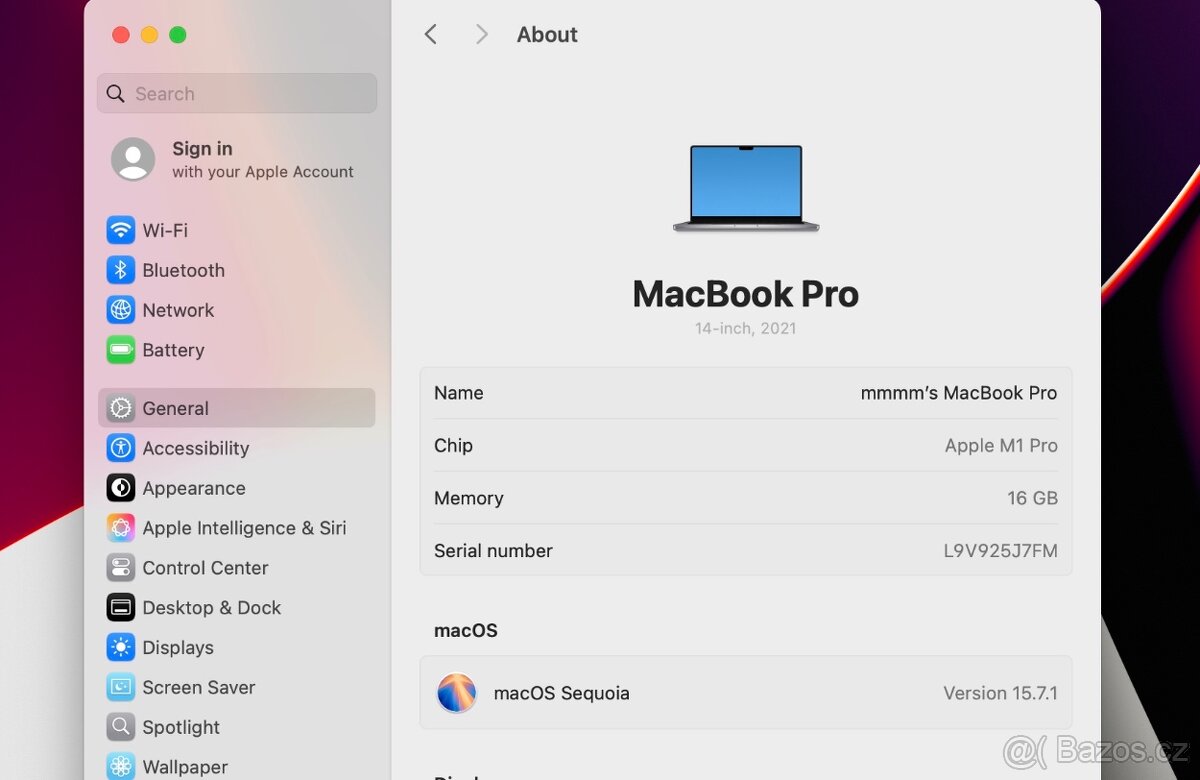Image resolution: width=1200 pixels, height=780 pixels.
Task: Click Sign in with your Apple Account
Action: pos(232,160)
